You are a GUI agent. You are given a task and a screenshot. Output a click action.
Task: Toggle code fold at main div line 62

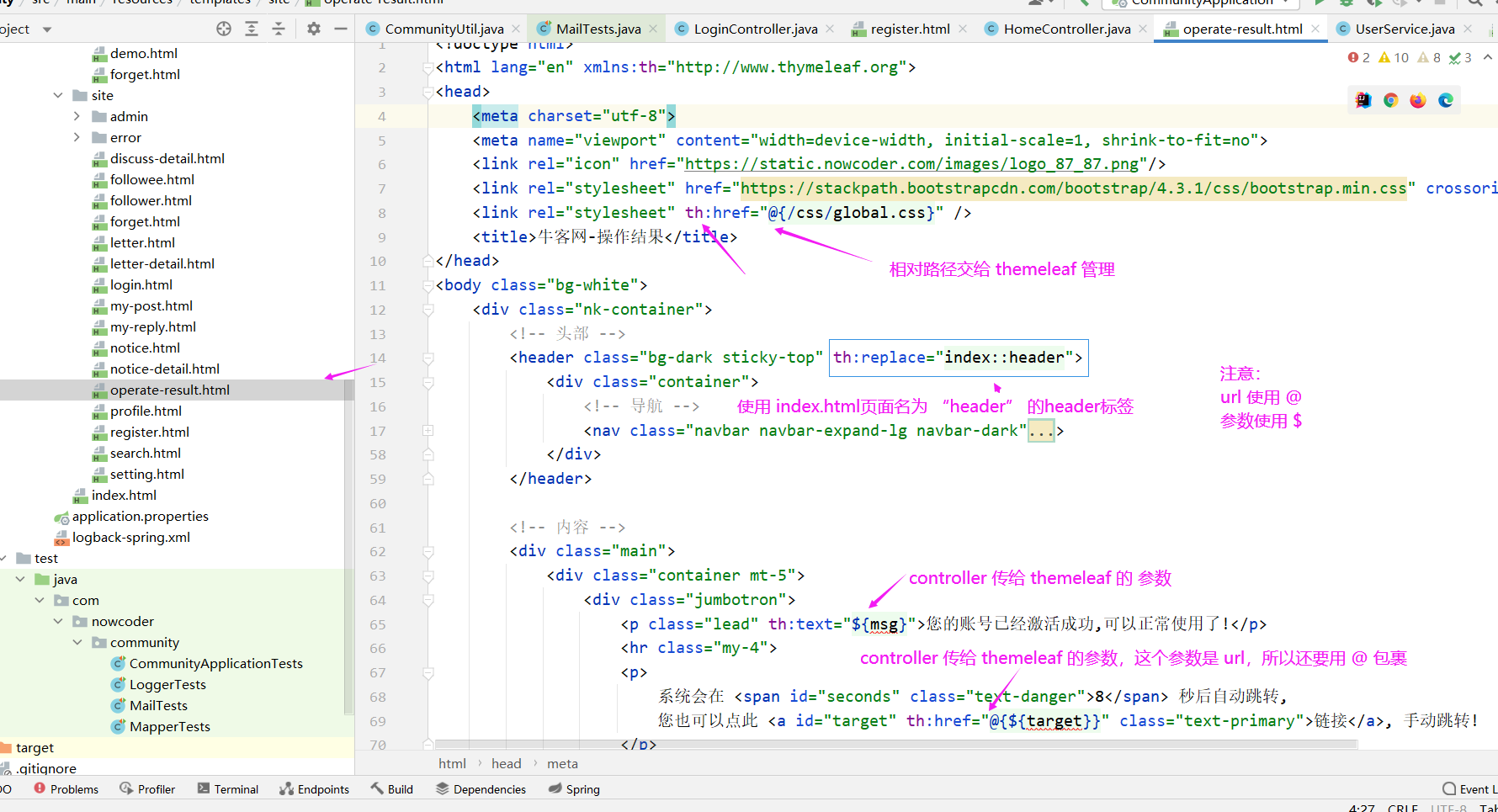pos(428,552)
